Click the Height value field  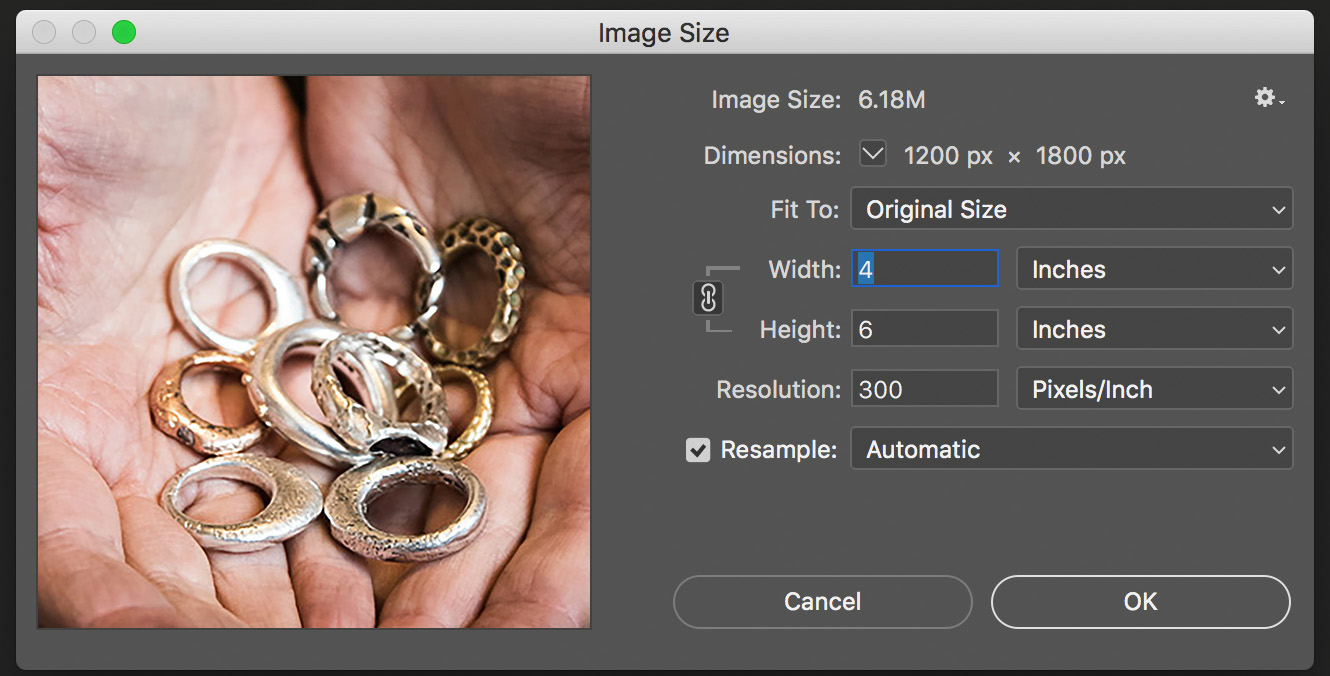pyautogui.click(x=925, y=329)
